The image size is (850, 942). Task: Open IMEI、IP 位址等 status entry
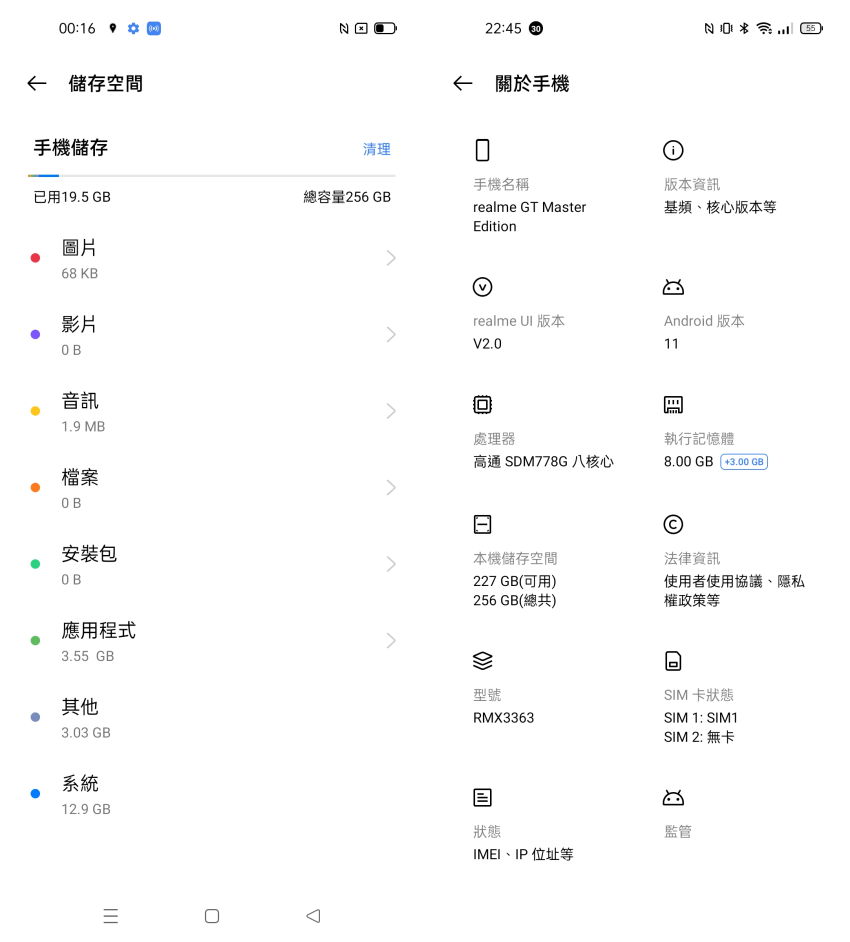click(523, 854)
